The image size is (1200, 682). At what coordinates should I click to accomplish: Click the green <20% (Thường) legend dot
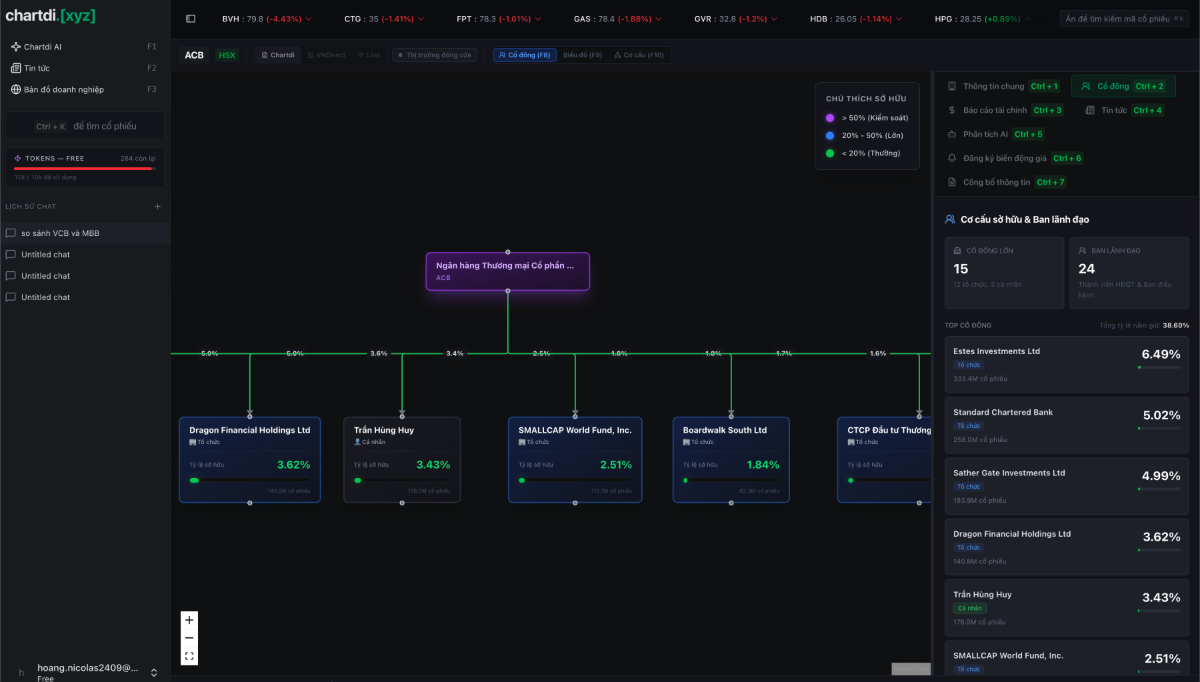[830, 153]
